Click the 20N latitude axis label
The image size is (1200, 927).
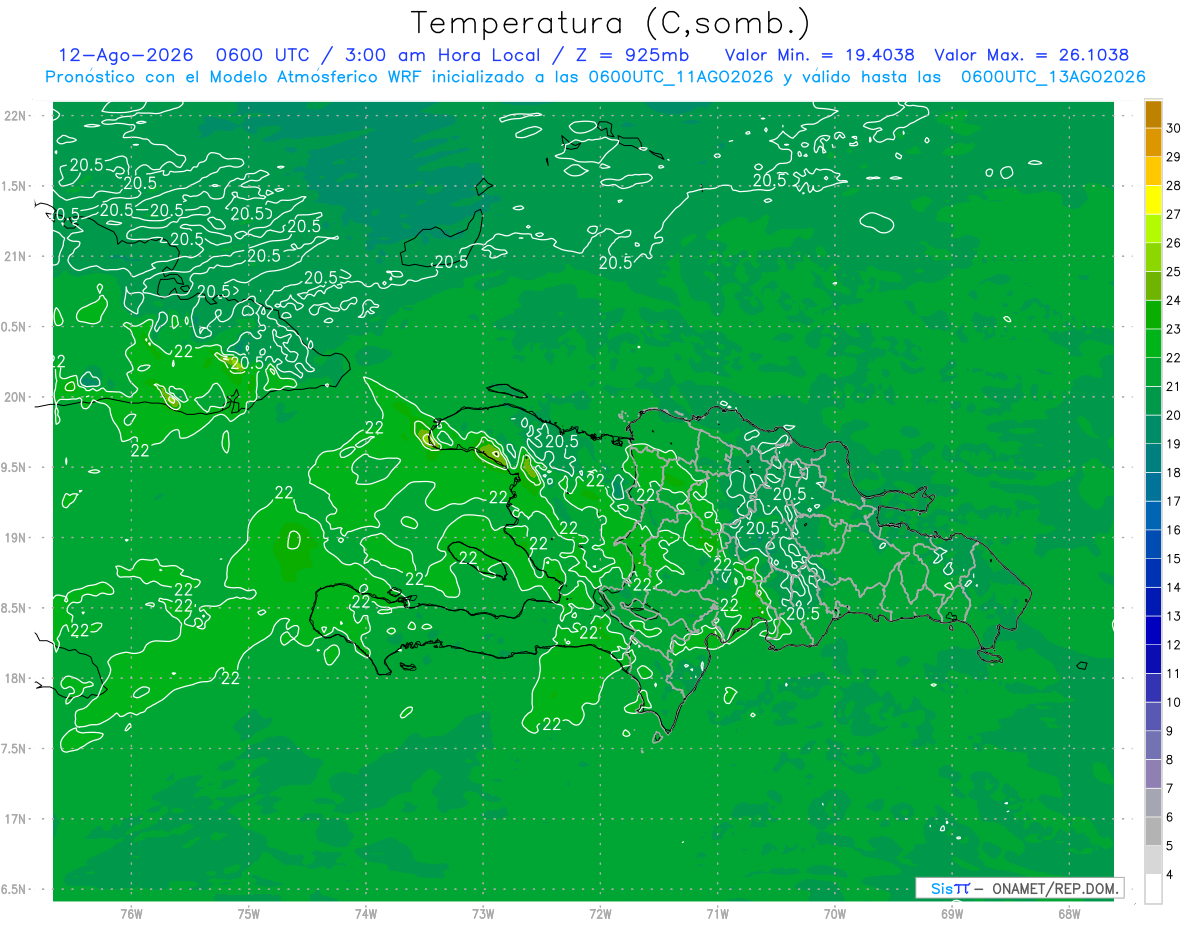click(14, 397)
